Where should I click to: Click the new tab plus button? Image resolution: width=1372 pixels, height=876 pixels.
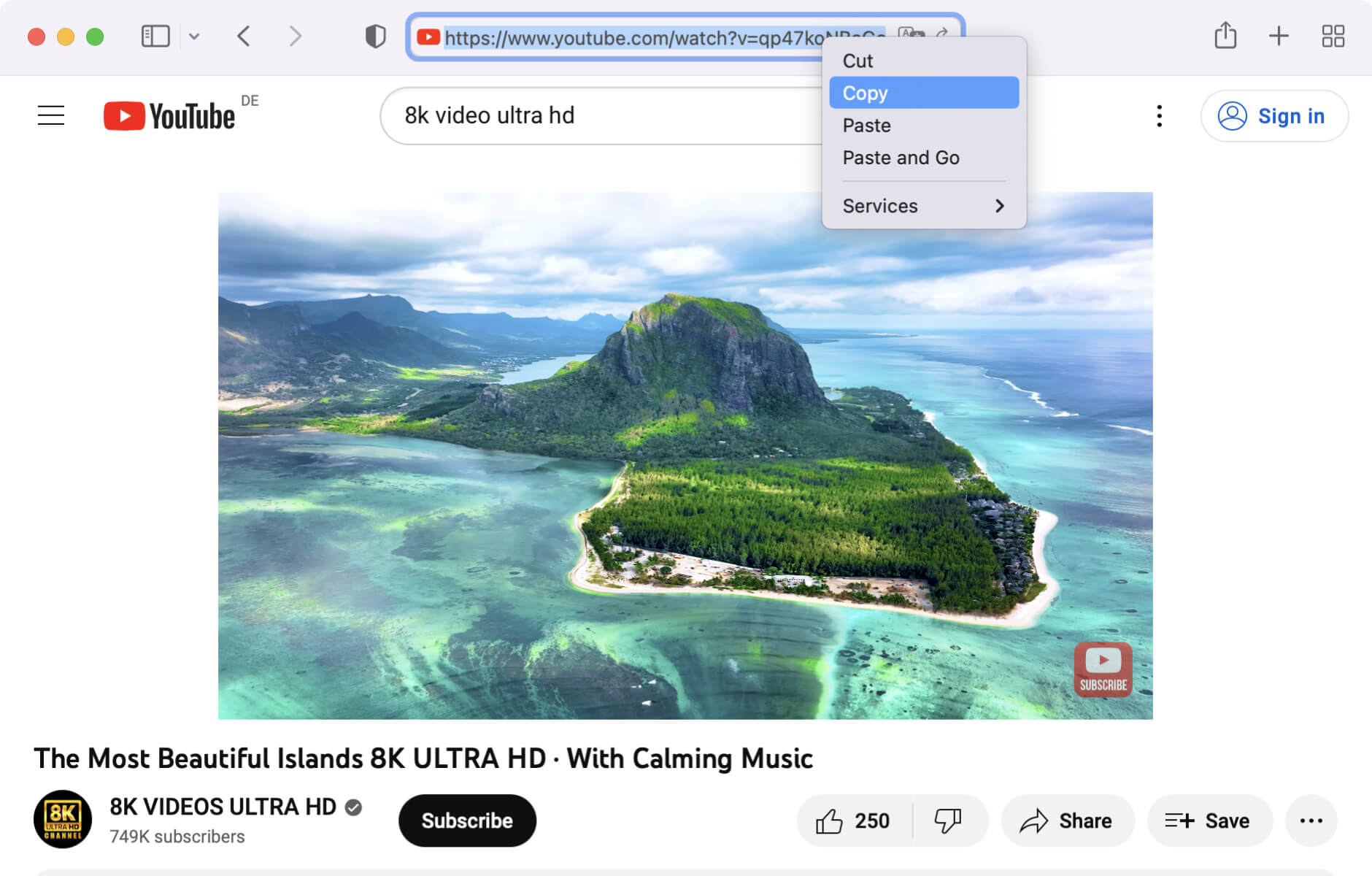point(1279,36)
